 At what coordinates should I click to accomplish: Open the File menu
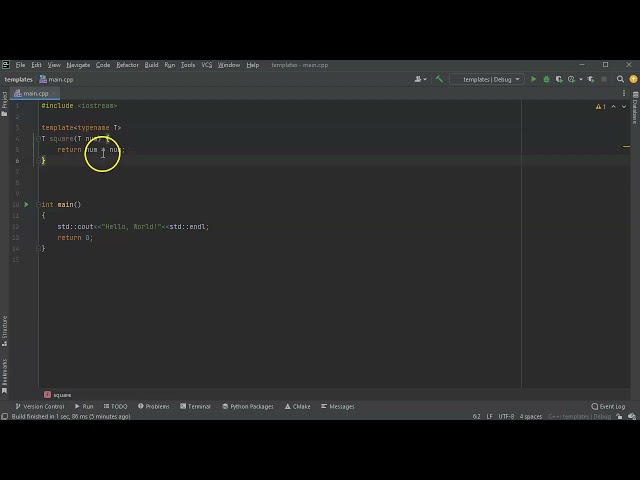pos(20,65)
